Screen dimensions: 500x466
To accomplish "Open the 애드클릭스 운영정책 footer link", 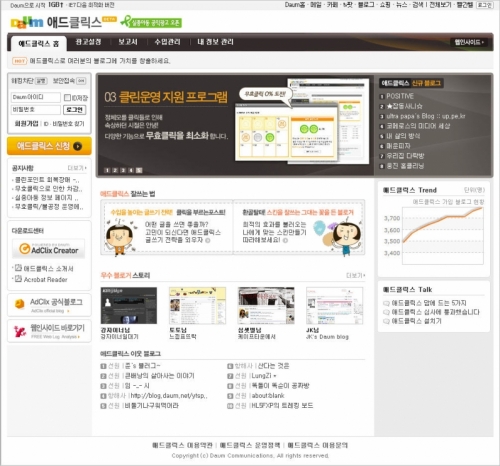I will pos(250,445).
